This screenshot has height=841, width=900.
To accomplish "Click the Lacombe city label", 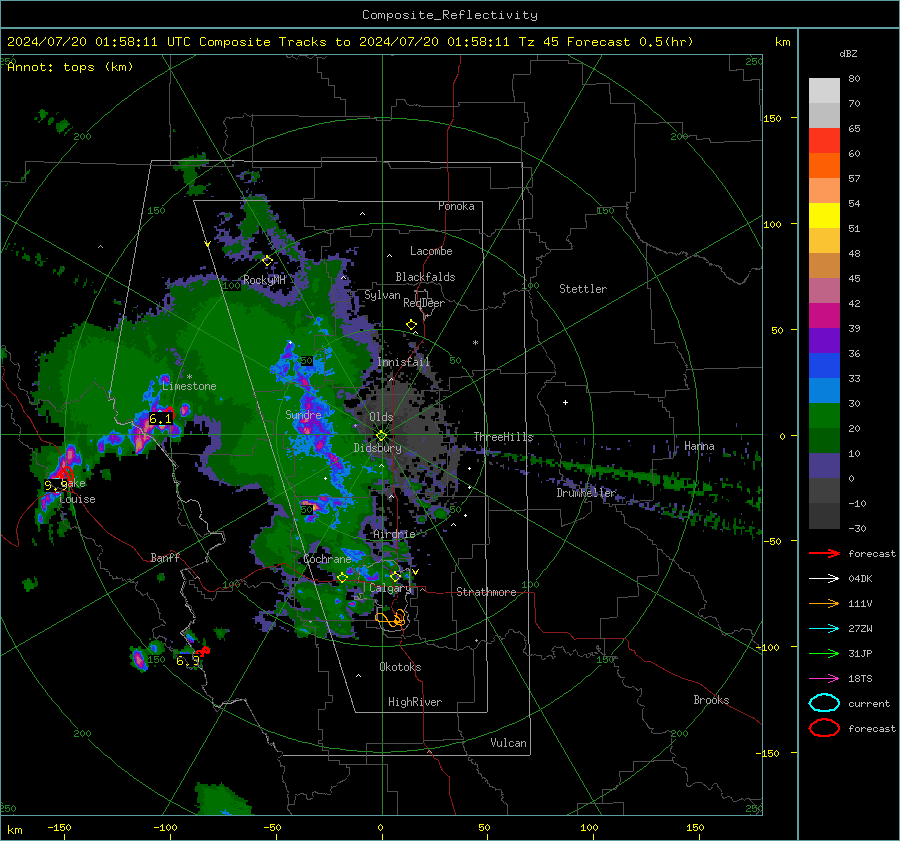I will 431,251.
